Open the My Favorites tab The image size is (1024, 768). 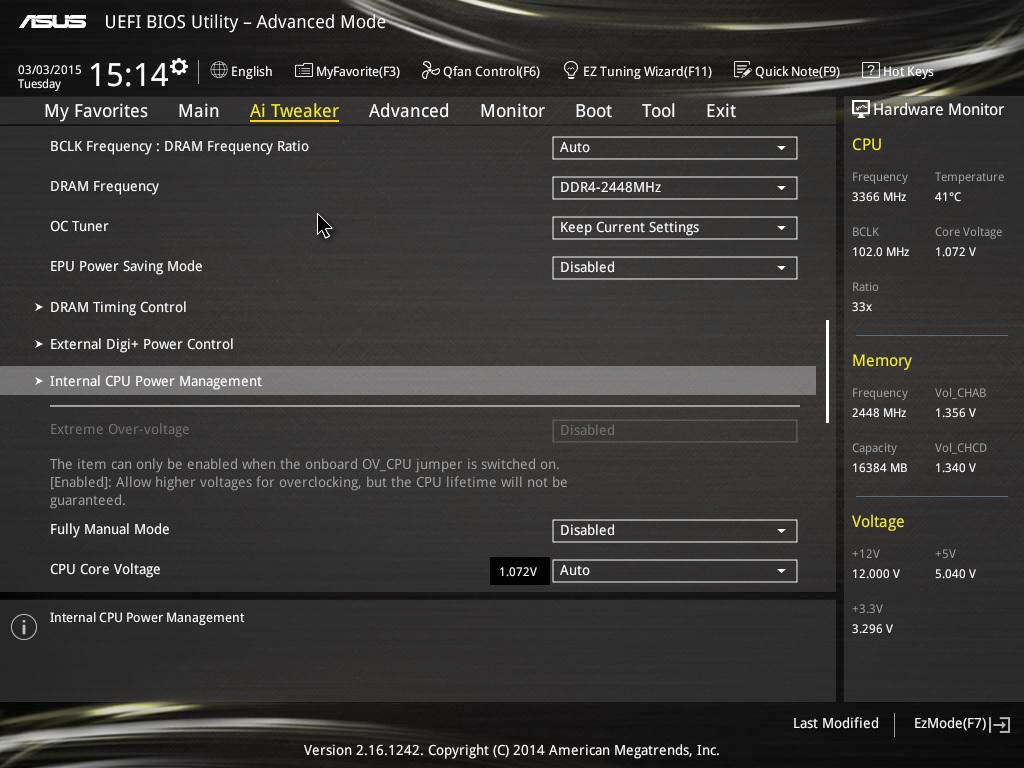tap(96, 111)
